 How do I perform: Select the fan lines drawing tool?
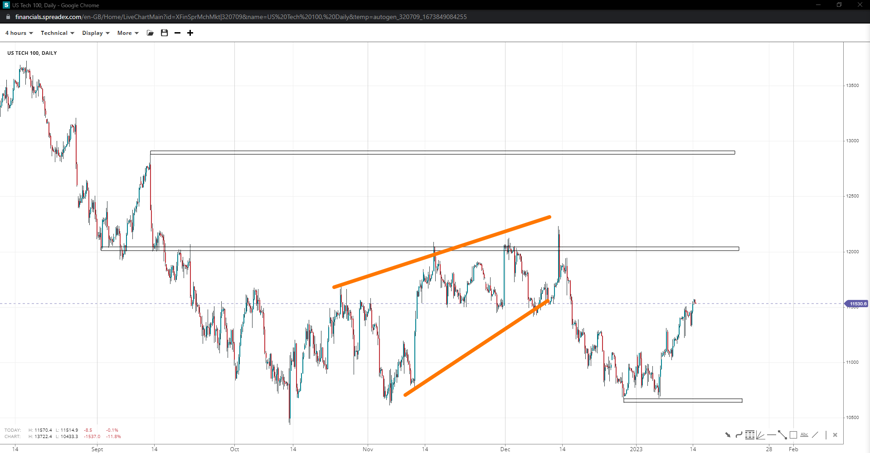point(761,435)
